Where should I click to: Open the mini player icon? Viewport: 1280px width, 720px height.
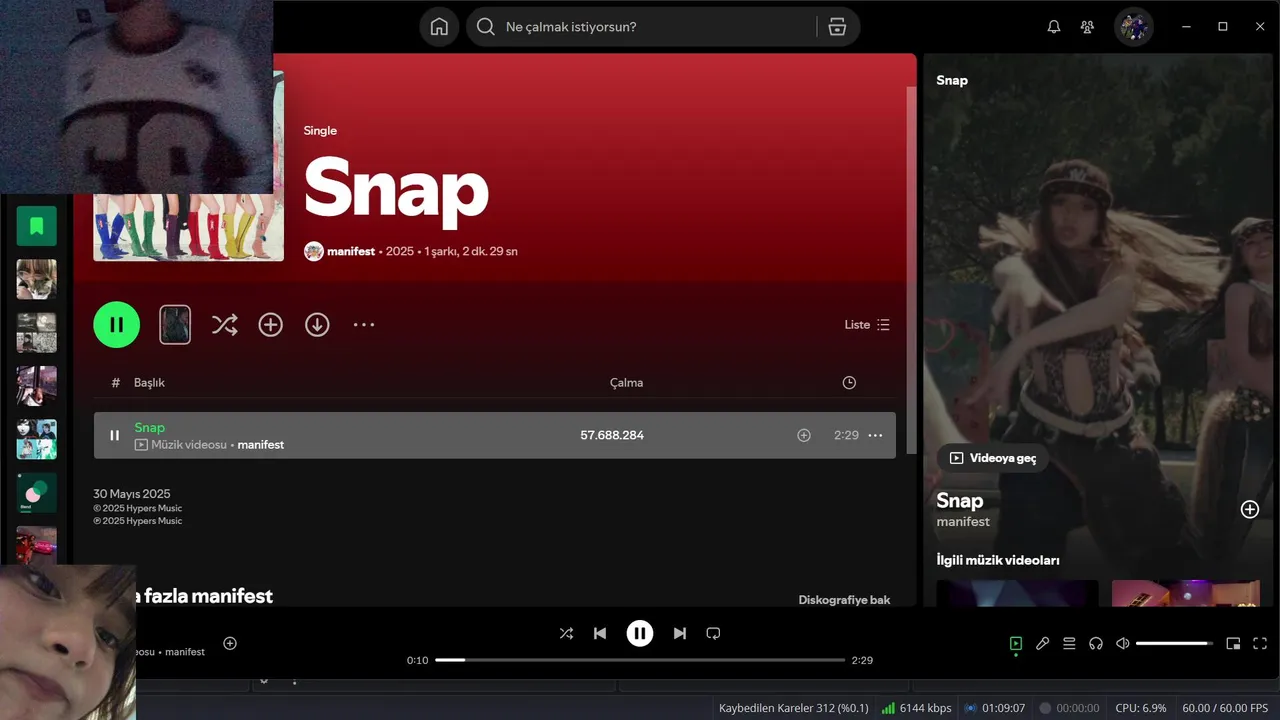1233,644
